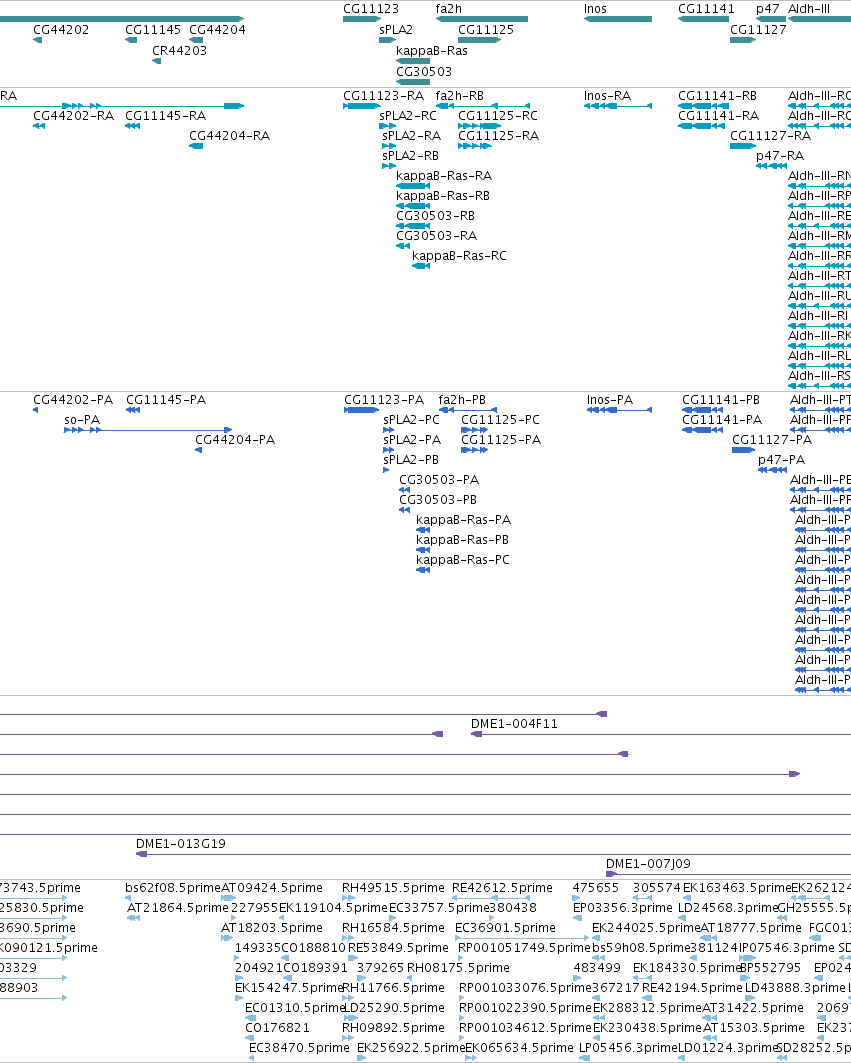Click the CG11127-PA protein label
Image resolution: width=851 pixels, height=1063 pixels.
[772, 440]
